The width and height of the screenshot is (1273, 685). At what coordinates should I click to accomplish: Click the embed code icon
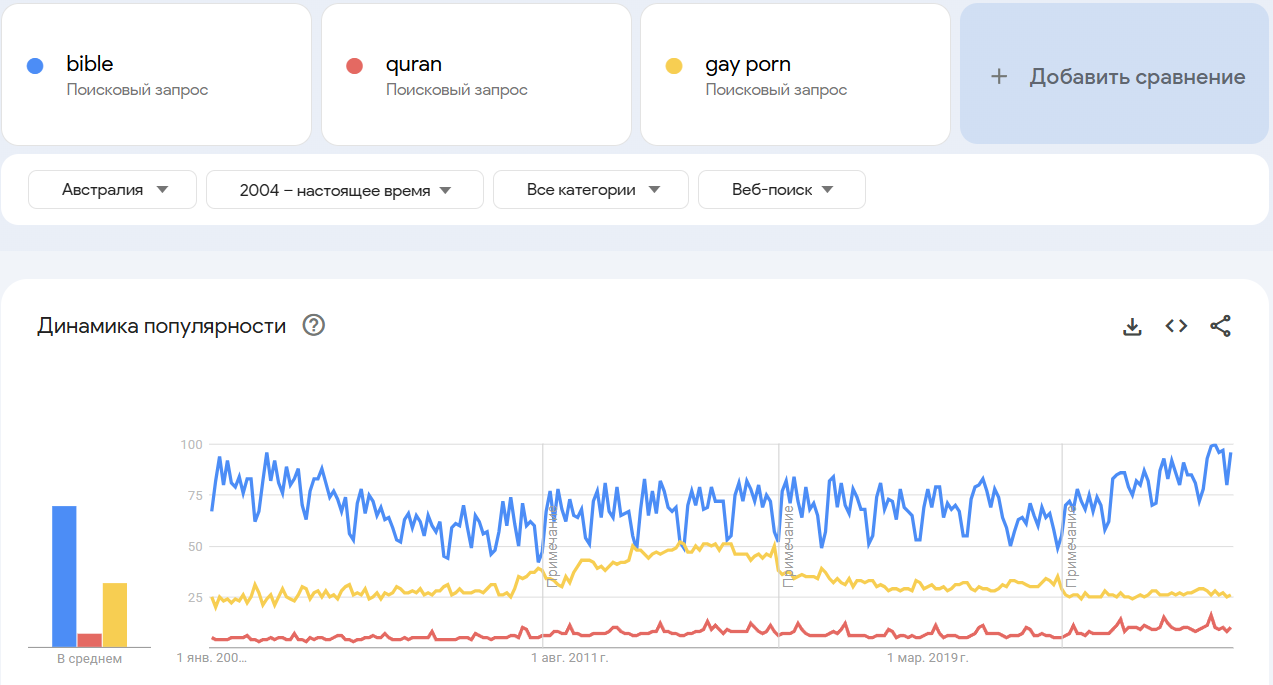(x=1176, y=326)
